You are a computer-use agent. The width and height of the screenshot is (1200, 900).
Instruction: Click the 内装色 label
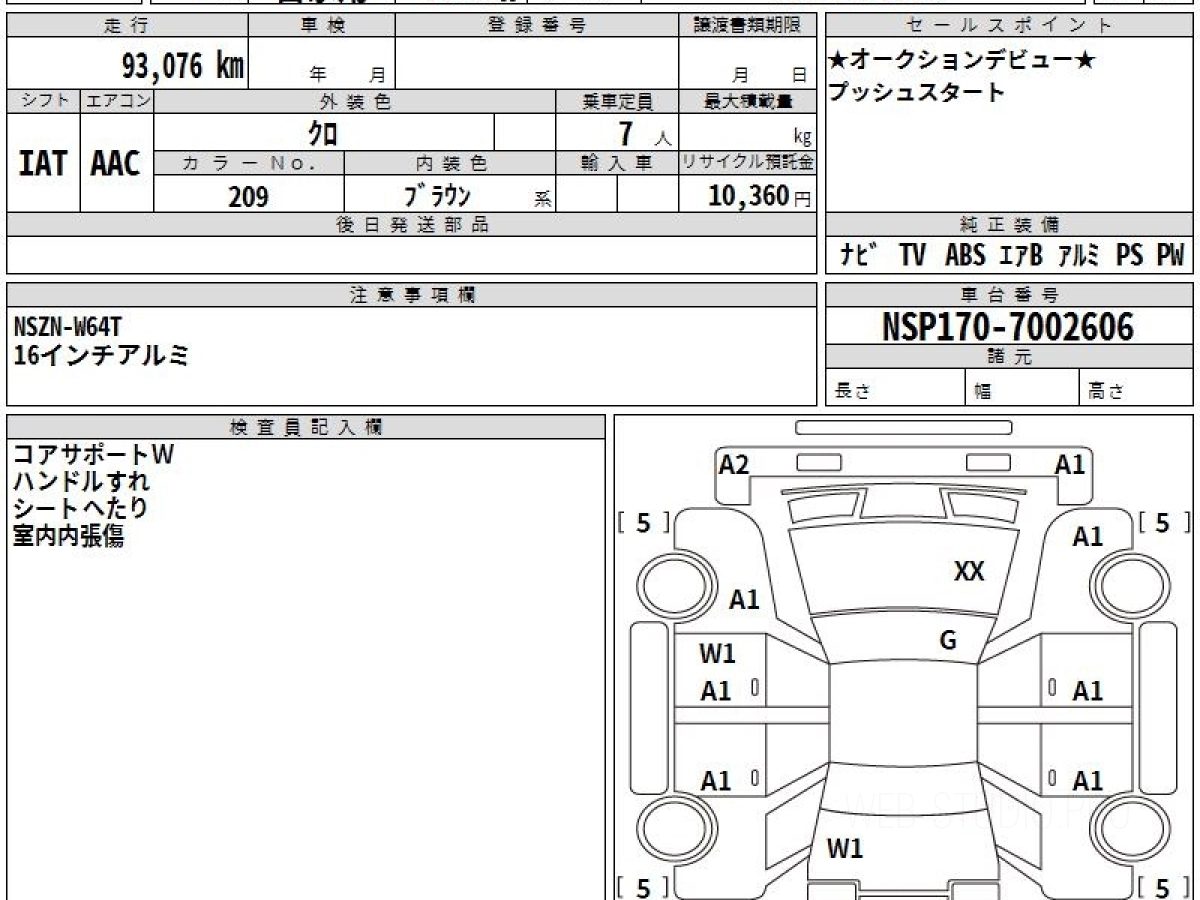tap(450, 163)
